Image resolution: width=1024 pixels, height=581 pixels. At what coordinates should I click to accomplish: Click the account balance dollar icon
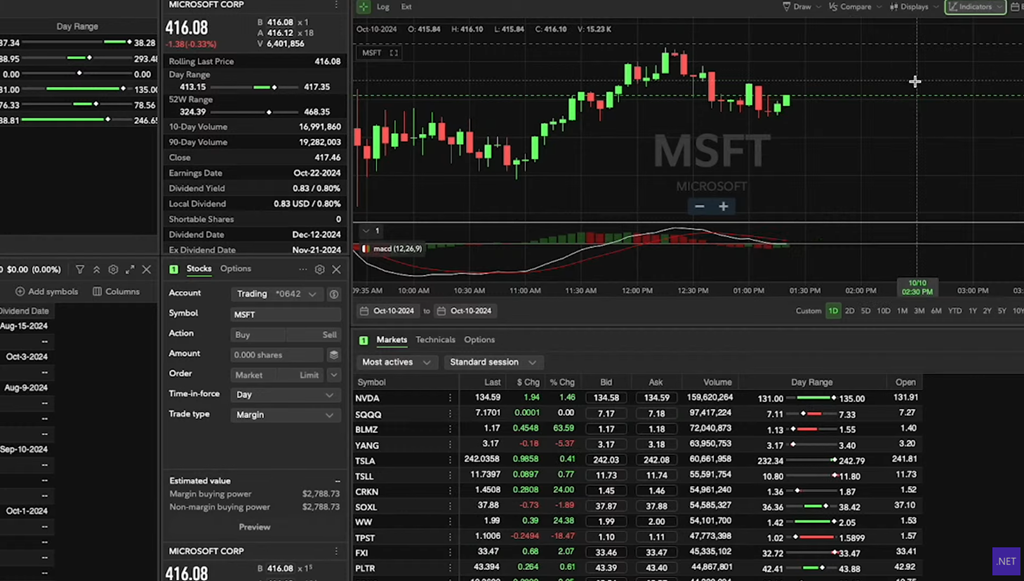334,295
